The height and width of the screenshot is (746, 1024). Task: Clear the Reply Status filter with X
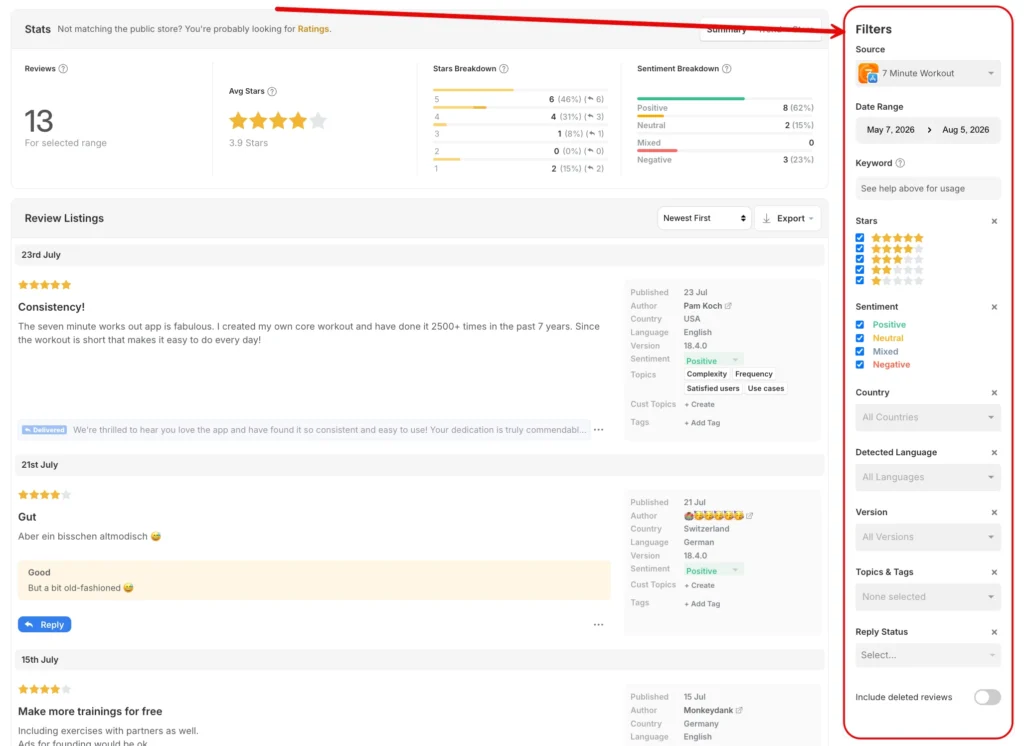(x=994, y=632)
